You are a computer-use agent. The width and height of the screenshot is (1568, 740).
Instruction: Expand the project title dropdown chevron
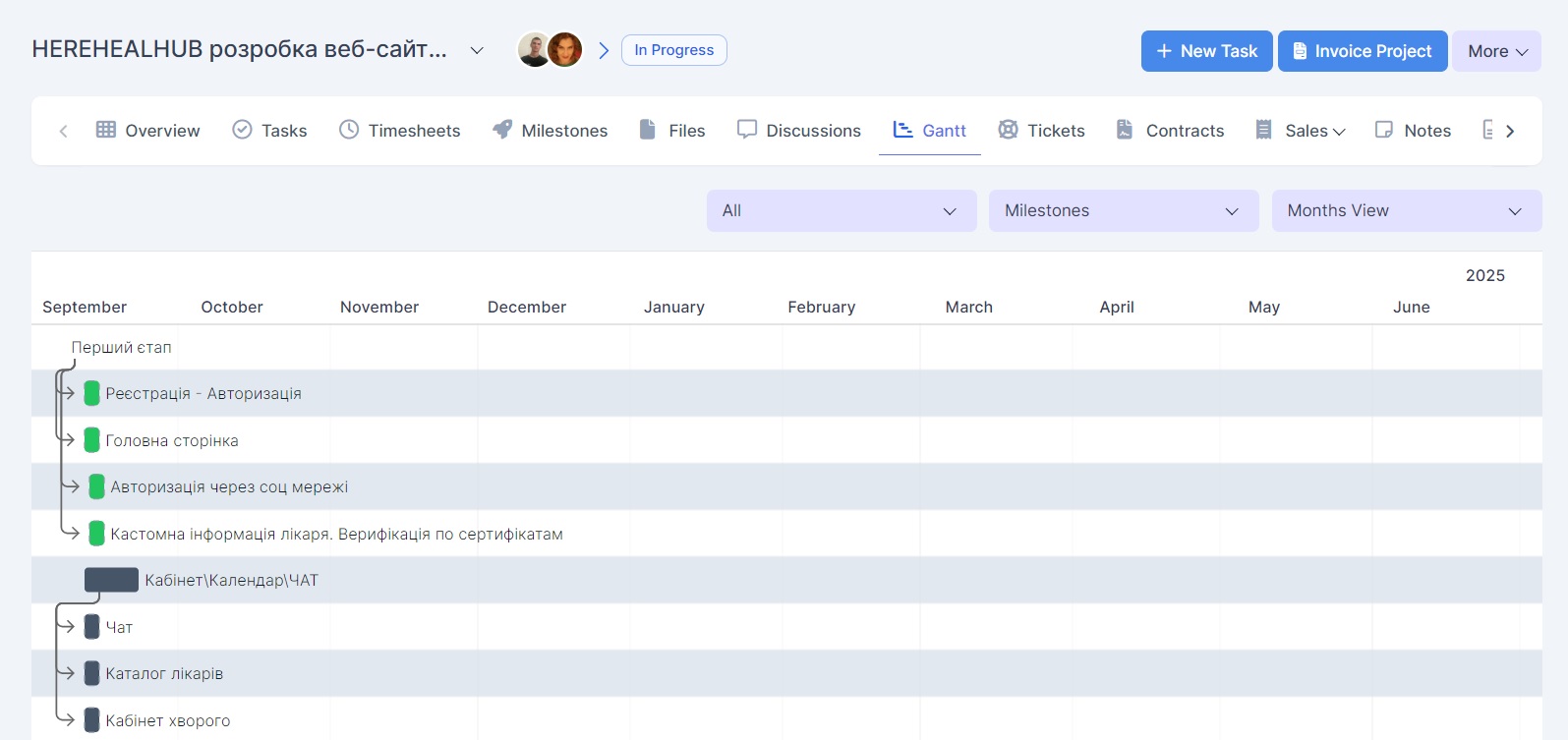tap(477, 50)
